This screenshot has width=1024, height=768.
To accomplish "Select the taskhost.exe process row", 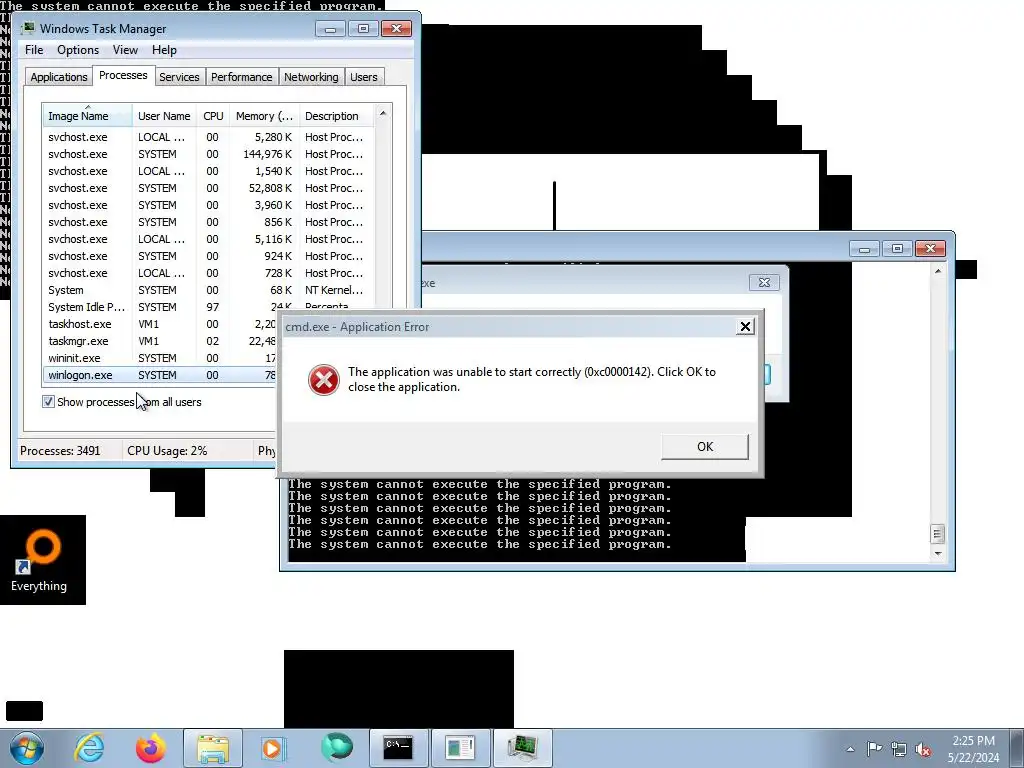I will click(160, 324).
